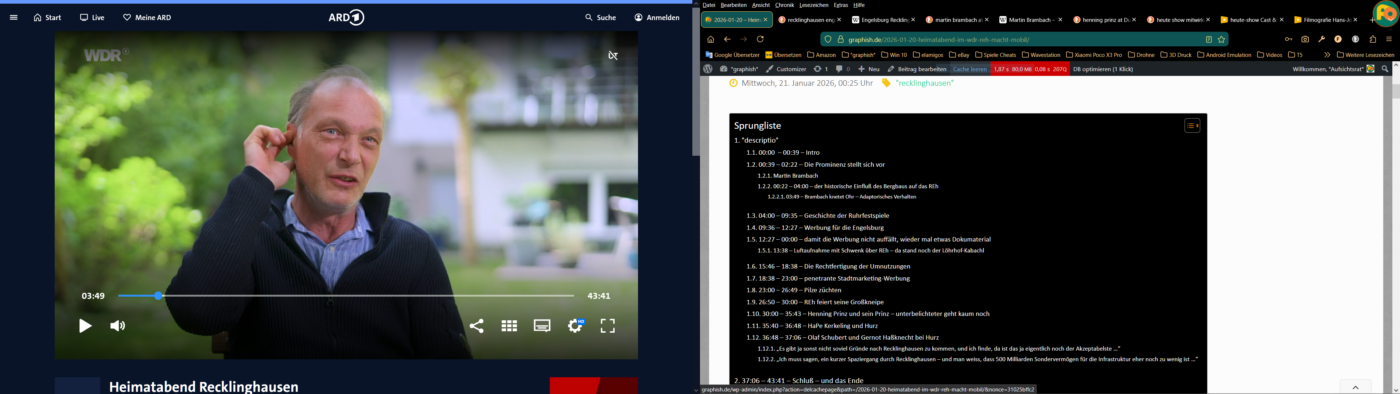Click the ARD logo
Screen dimensions: 1400x394
point(346,17)
